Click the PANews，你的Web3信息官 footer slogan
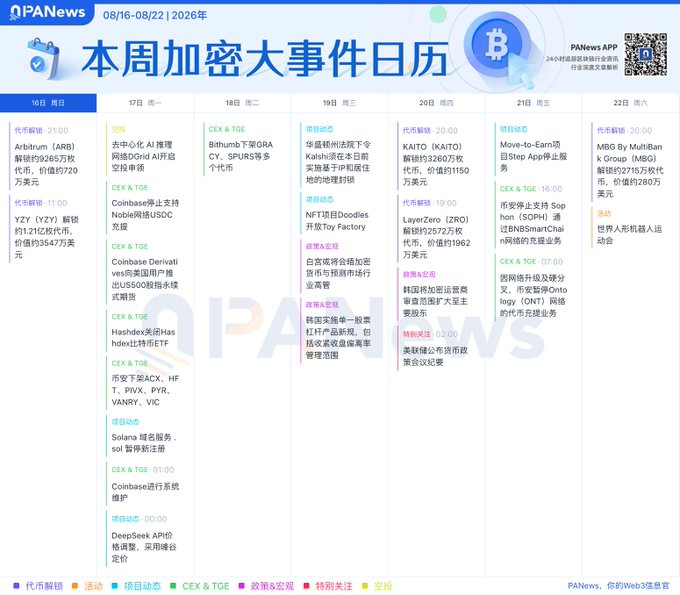Viewport: 680px width, 595px height. tap(618, 585)
